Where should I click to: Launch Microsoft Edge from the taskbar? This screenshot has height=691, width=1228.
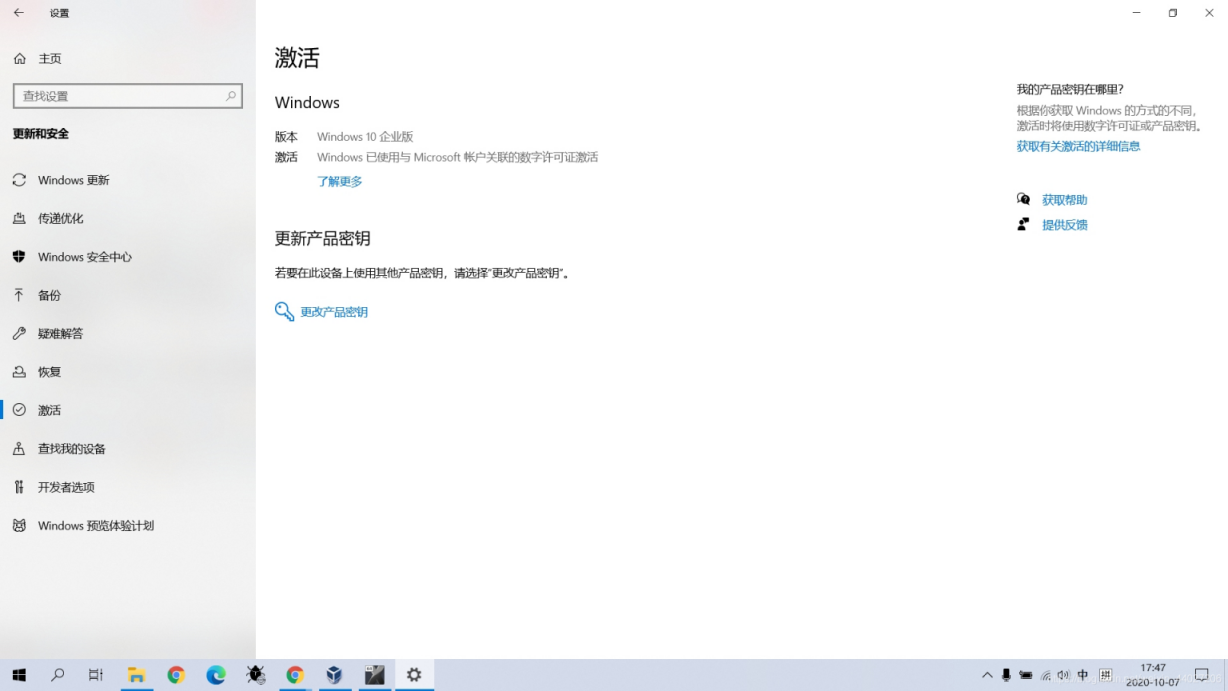coord(216,675)
